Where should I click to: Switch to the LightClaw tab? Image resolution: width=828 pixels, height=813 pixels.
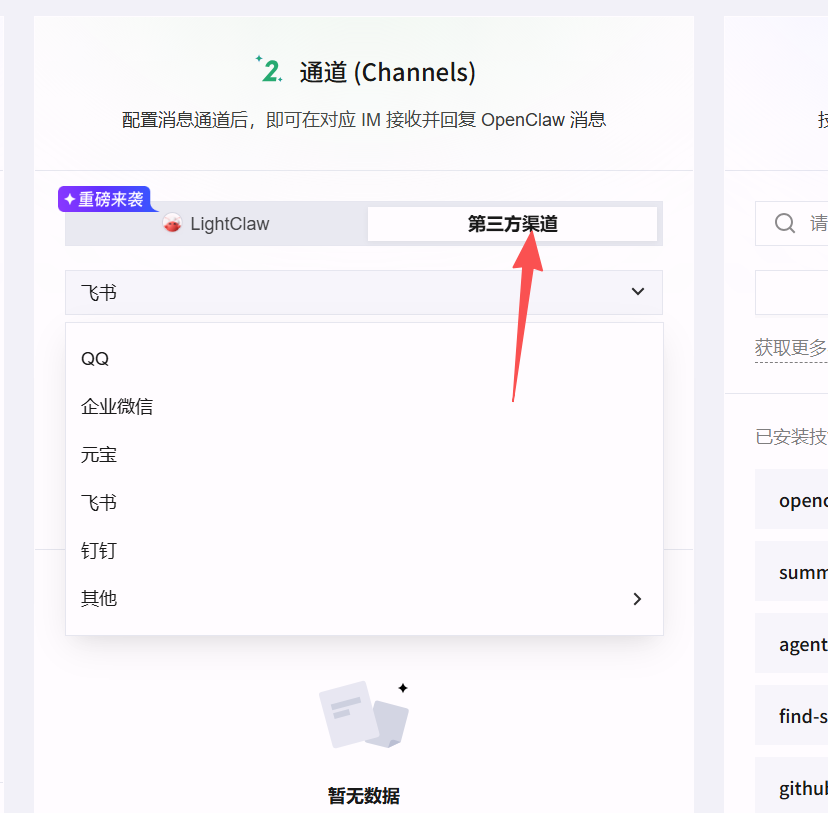click(216, 224)
